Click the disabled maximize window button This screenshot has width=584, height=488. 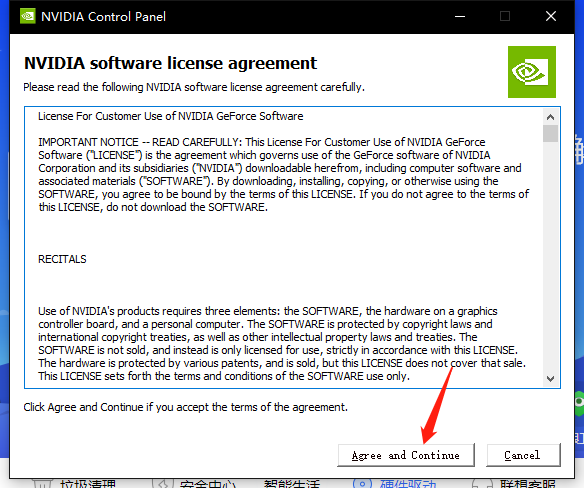tap(505, 16)
